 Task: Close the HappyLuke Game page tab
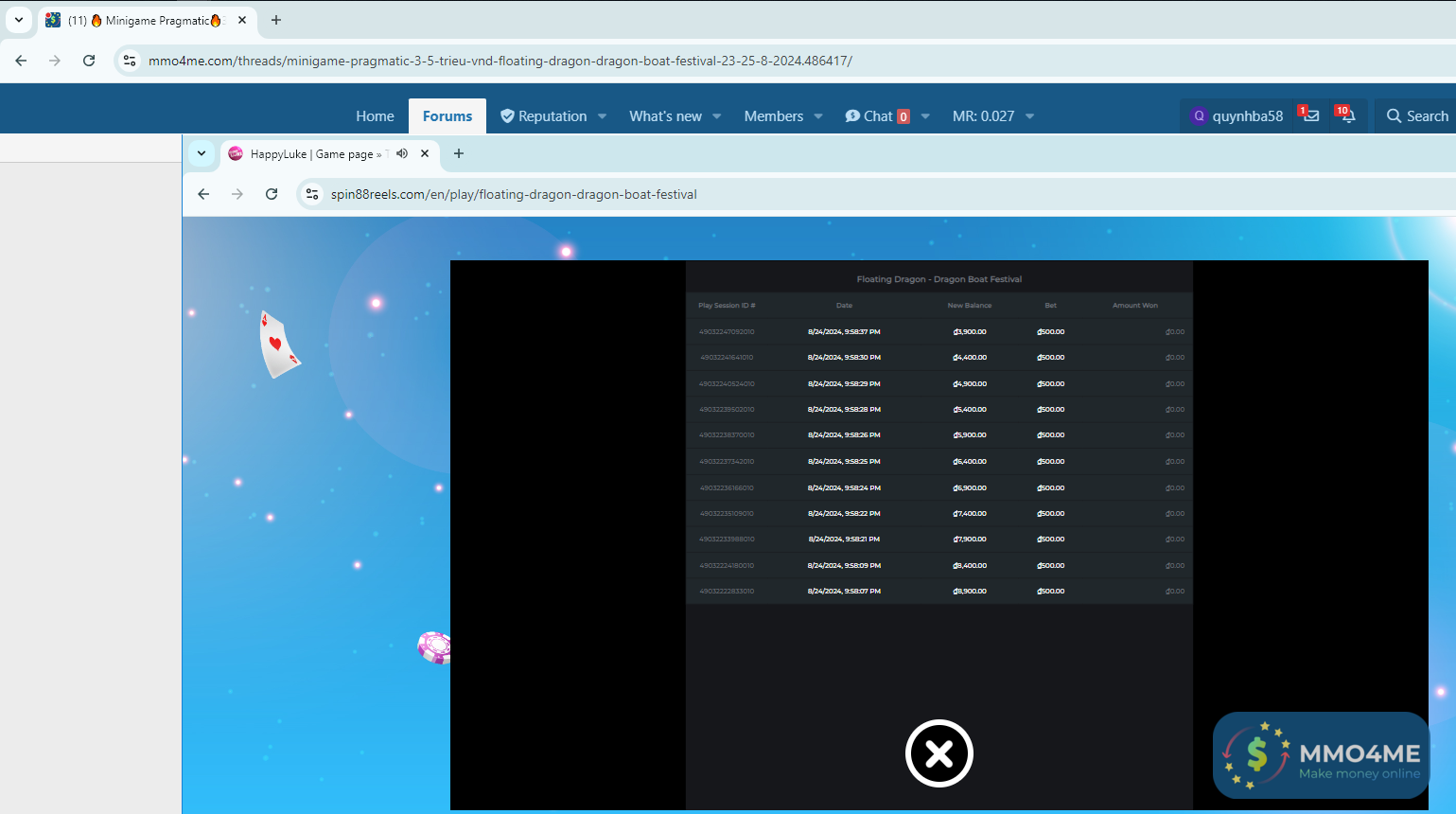click(425, 153)
